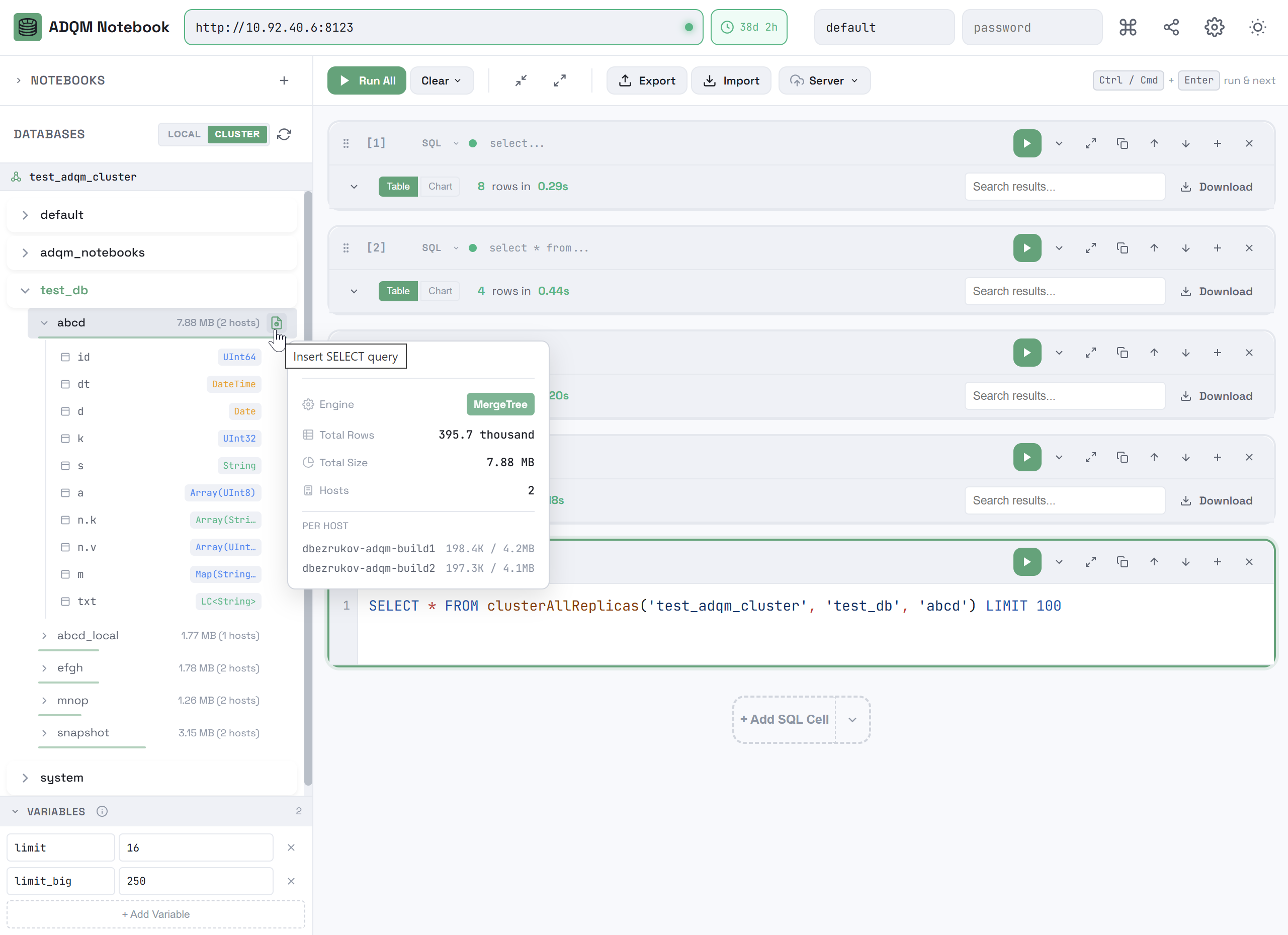1288x935 pixels.
Task: Click the Add SQL Cell button
Action: point(784,720)
